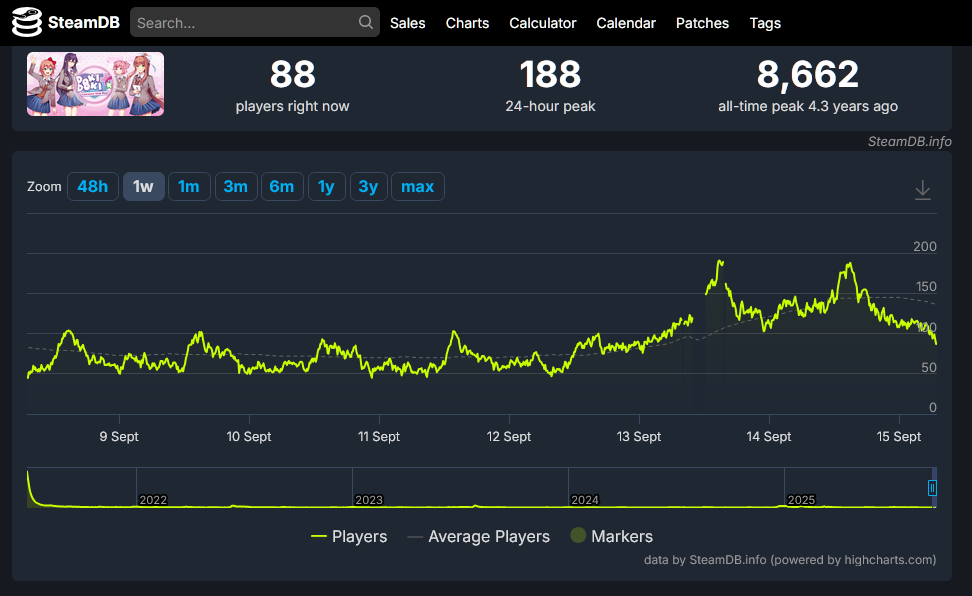This screenshot has height=596, width=972.
Task: Open the Calendar page
Action: (x=625, y=23)
